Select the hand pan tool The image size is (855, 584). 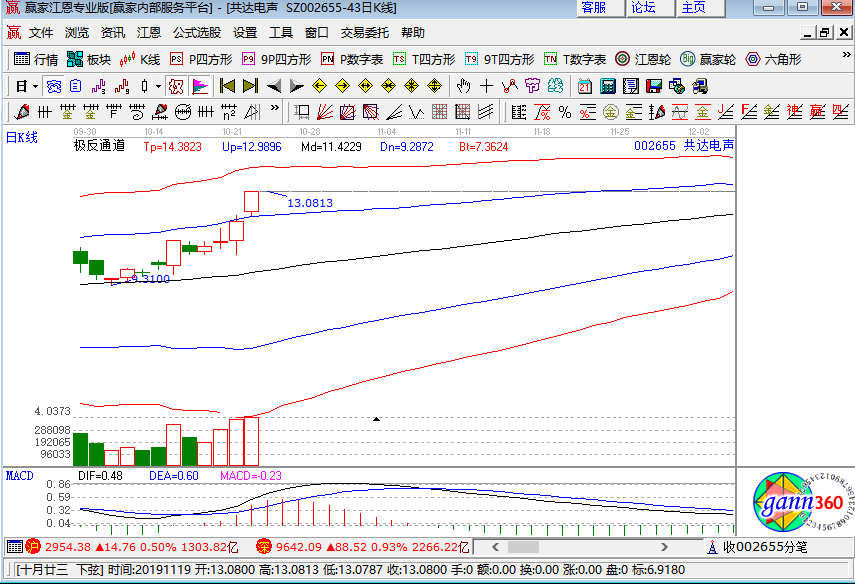[463, 86]
